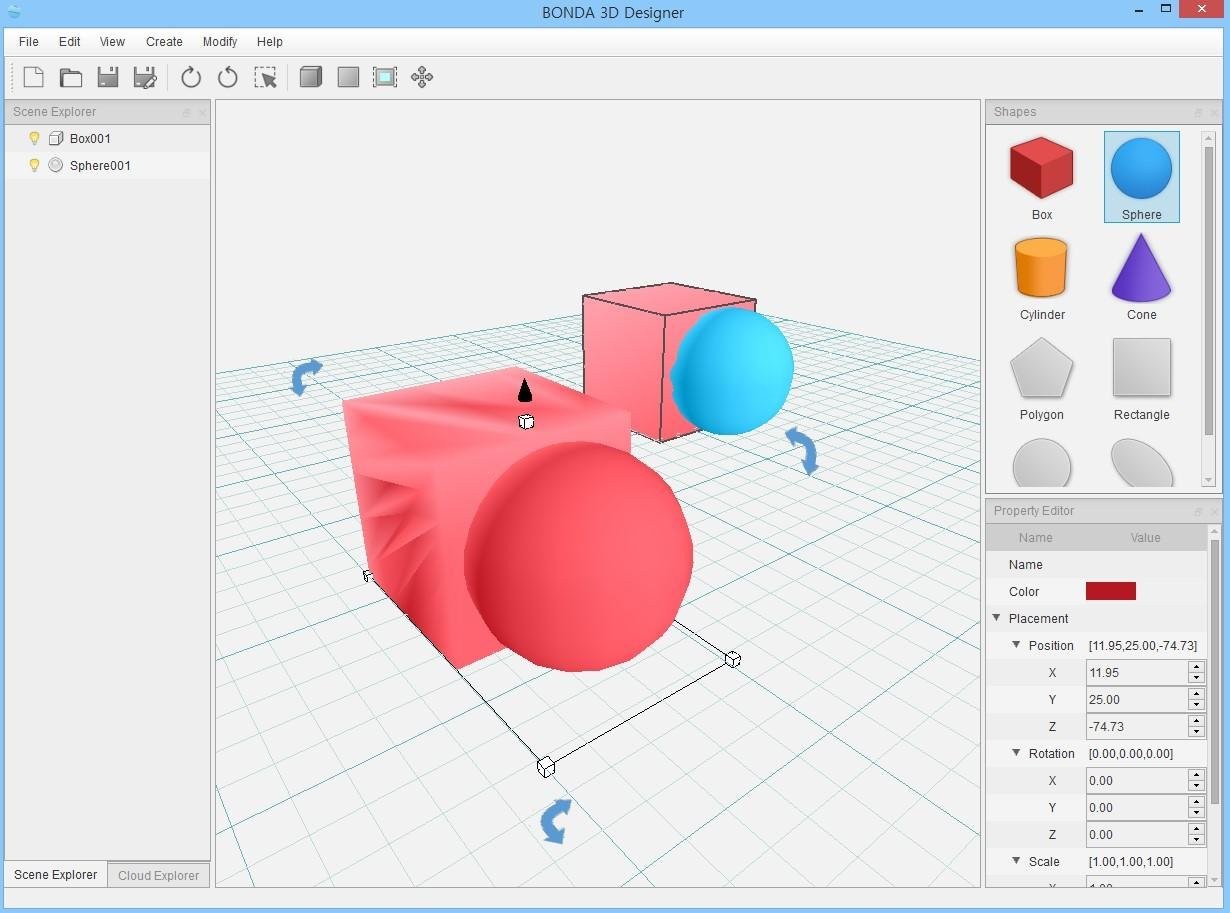Screen dimensions: 1230x913
Task: Toggle the lightbulb visibility for Sphere001
Action: click(x=34, y=165)
